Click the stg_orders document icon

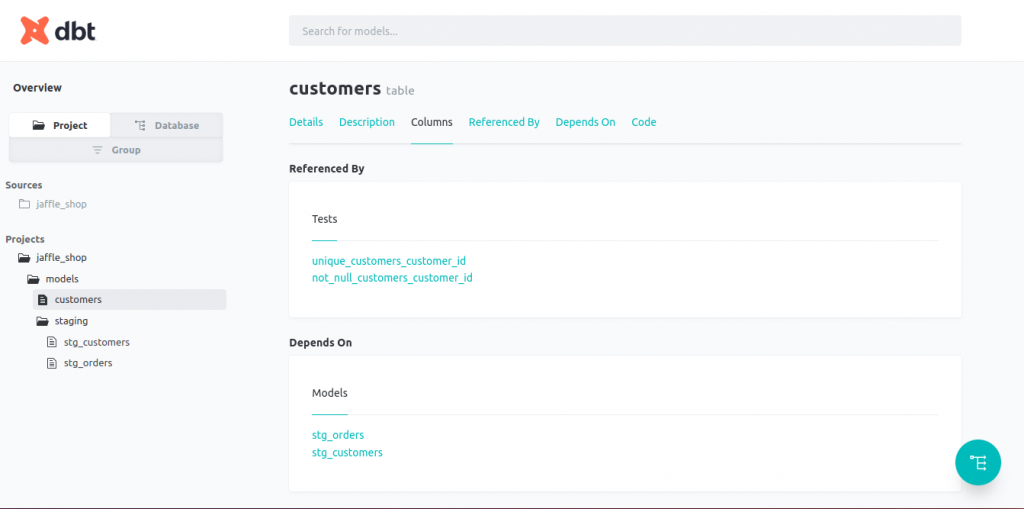click(x=52, y=363)
